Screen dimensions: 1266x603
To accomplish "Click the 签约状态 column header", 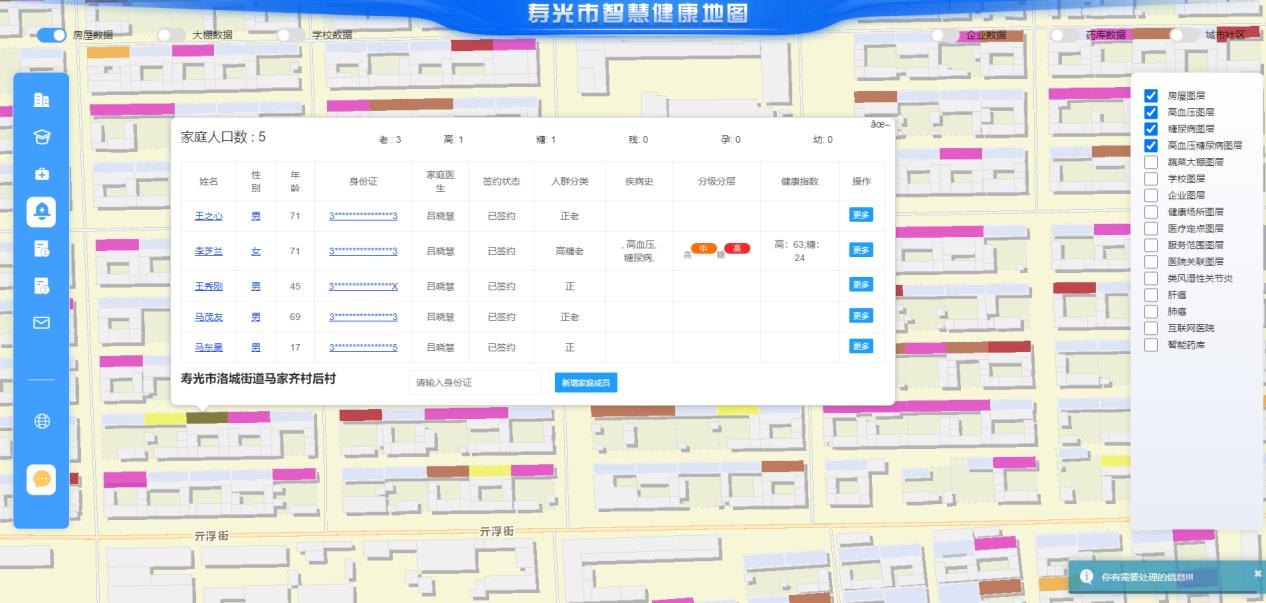I will 501,182.
